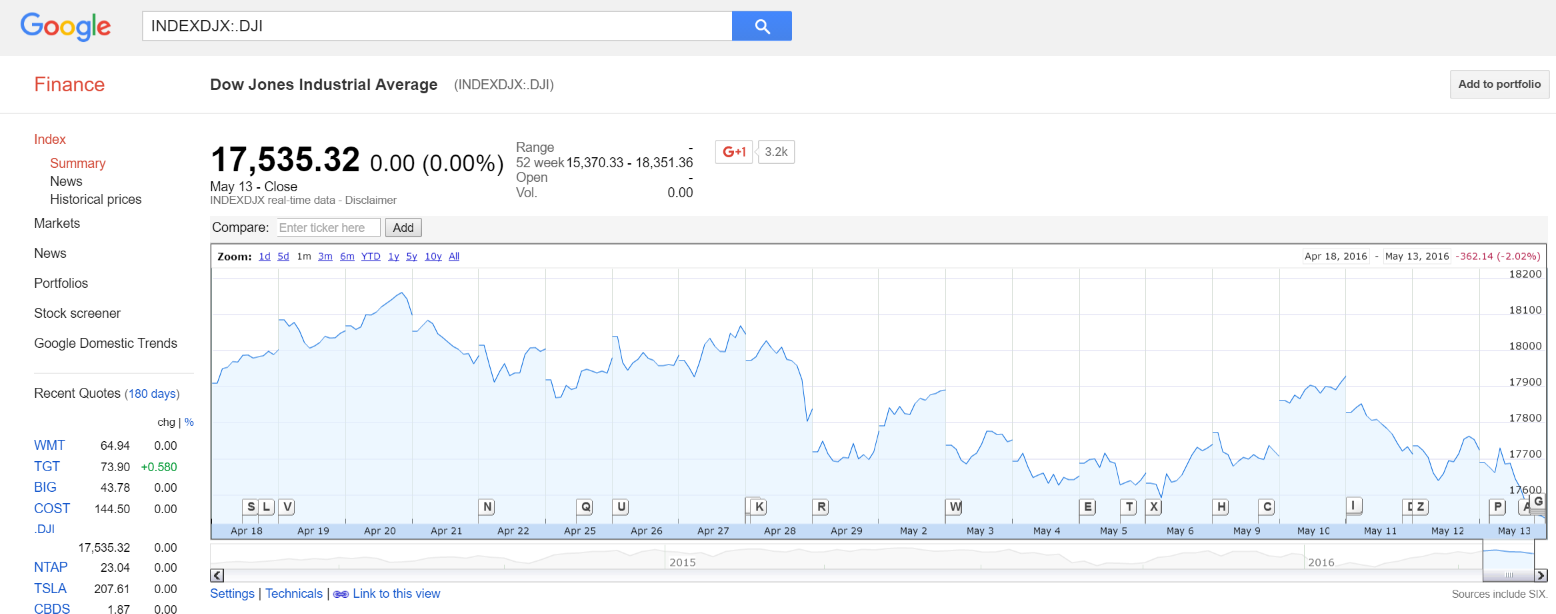Click the chain icon beside Link to this view

click(340, 594)
